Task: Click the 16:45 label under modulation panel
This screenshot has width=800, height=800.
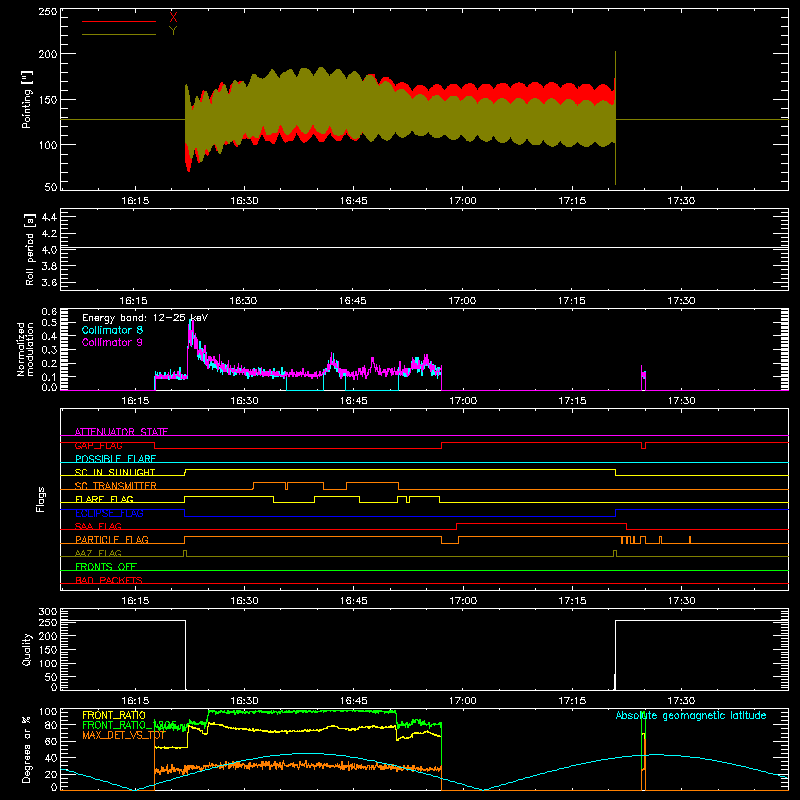Action: (353, 401)
